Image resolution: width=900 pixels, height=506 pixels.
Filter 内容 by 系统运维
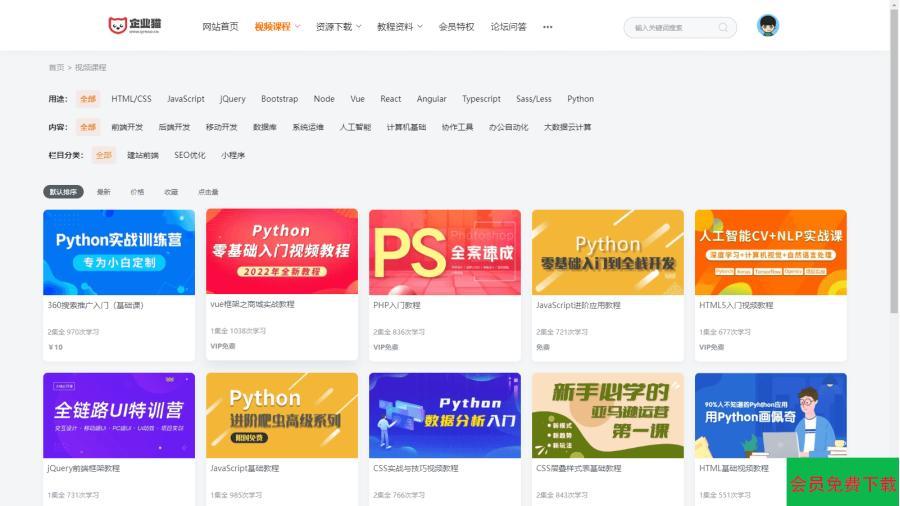(x=308, y=127)
